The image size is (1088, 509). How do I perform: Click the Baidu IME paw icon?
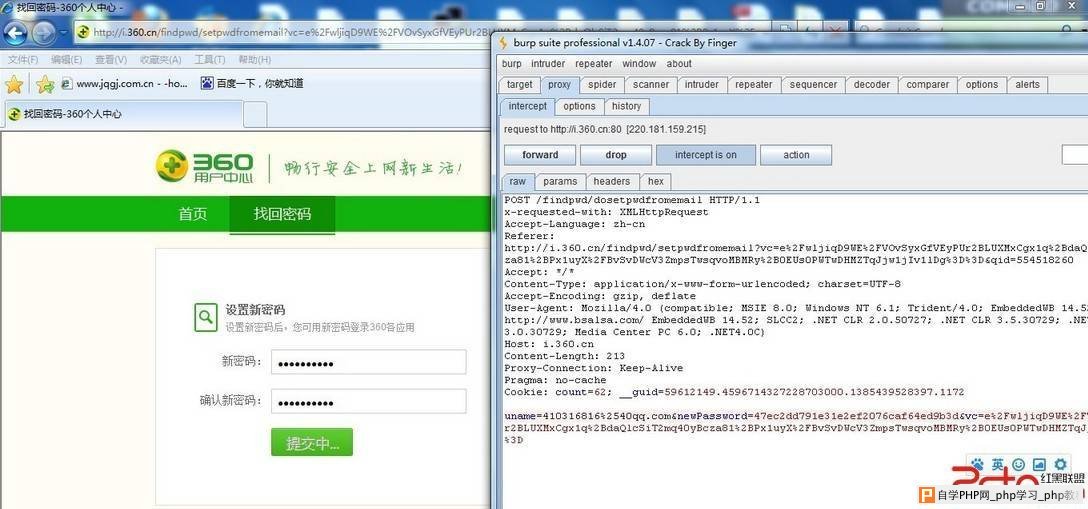978,464
